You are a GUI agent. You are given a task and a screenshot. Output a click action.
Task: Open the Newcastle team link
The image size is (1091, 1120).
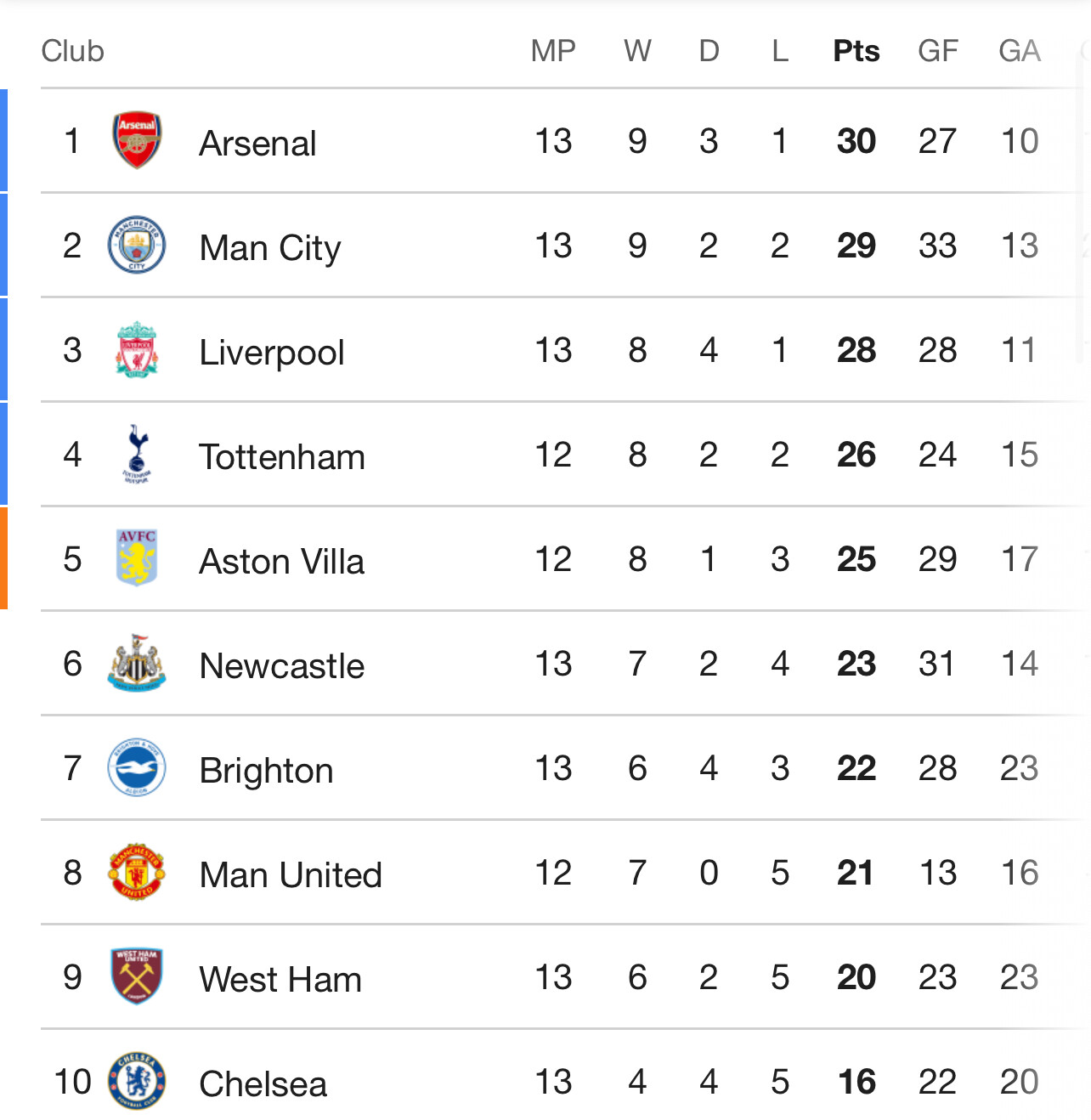tap(282, 665)
